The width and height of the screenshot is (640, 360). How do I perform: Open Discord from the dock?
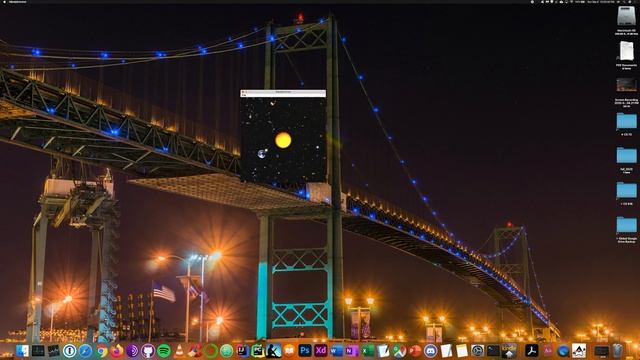point(430,351)
